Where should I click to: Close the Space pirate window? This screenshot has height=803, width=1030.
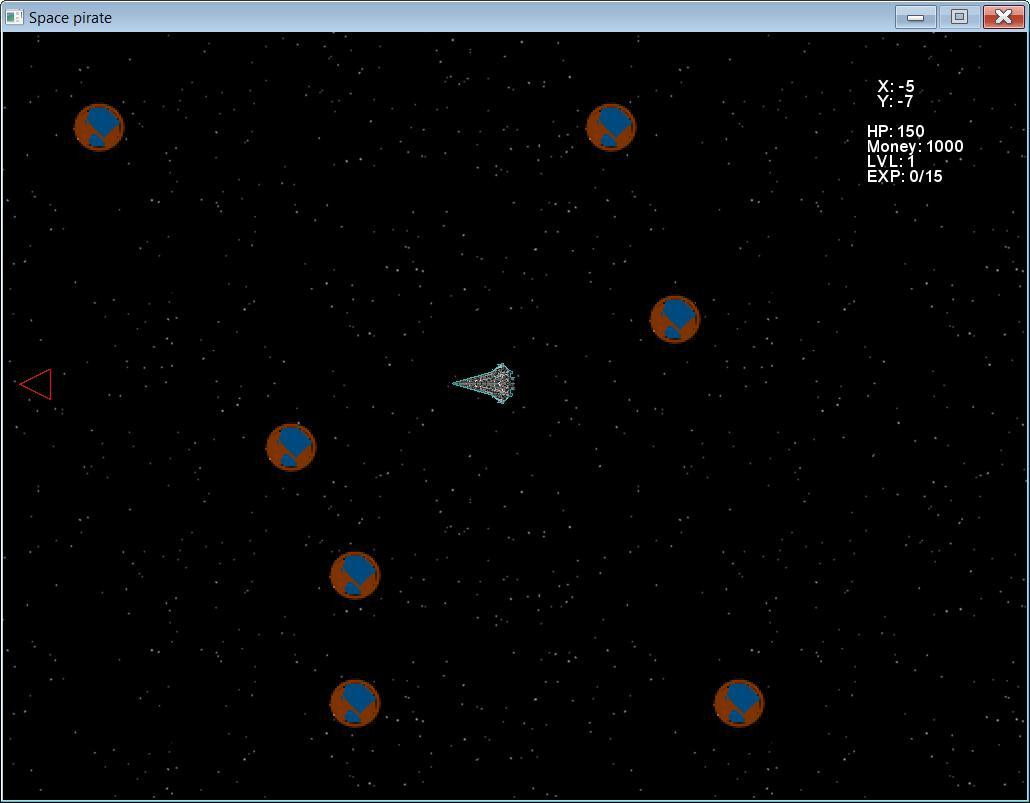pyautogui.click(x=1004, y=17)
